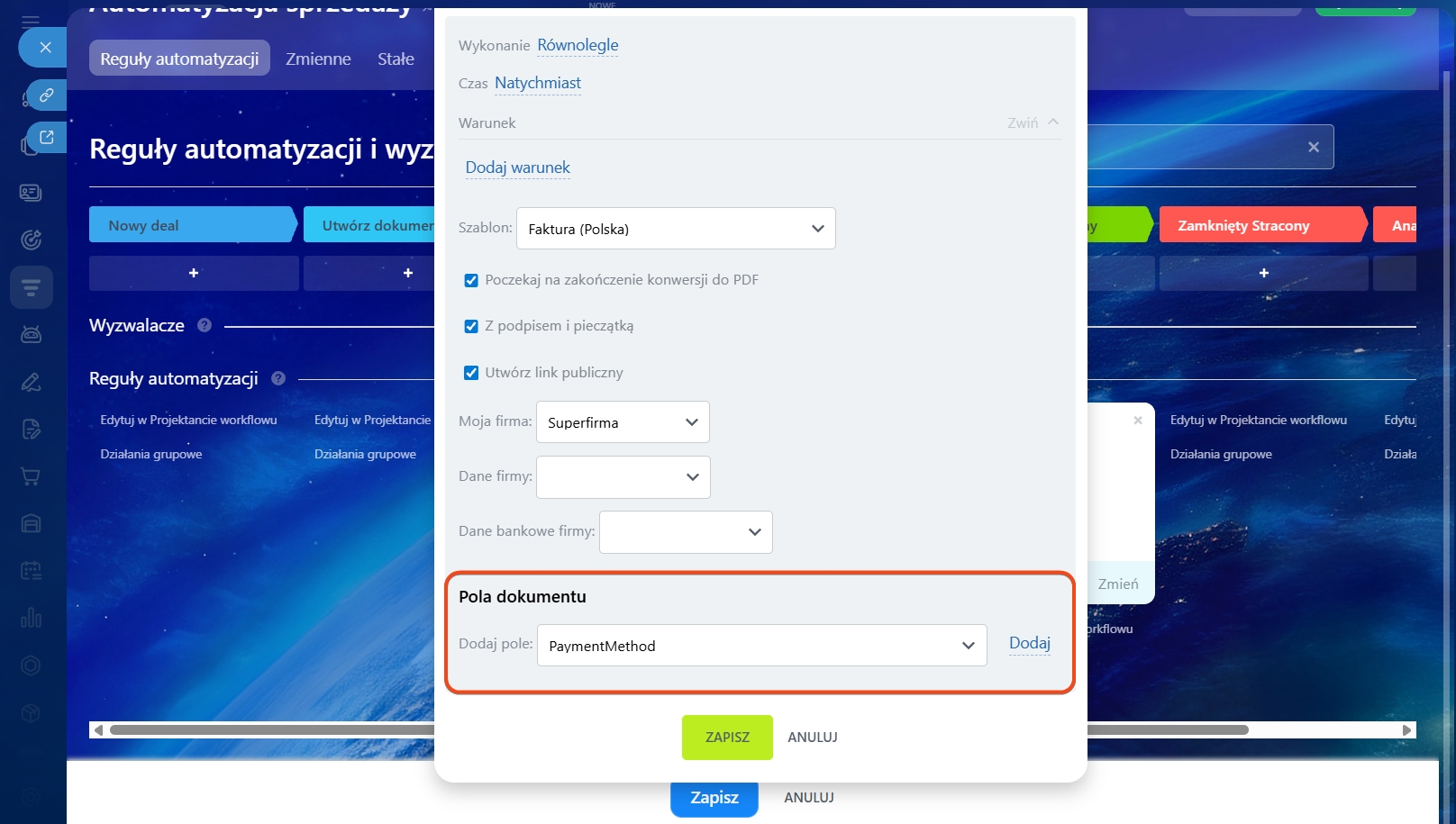Open the robot icon in the sidebar
This screenshot has width=1456, height=824.
pos(31,335)
